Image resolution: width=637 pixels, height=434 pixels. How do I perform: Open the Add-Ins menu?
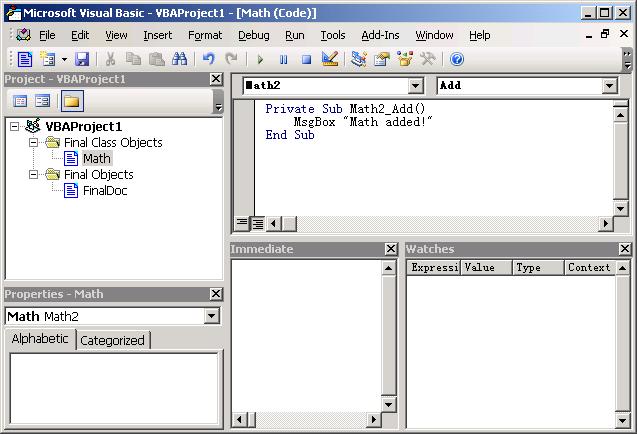coord(380,35)
